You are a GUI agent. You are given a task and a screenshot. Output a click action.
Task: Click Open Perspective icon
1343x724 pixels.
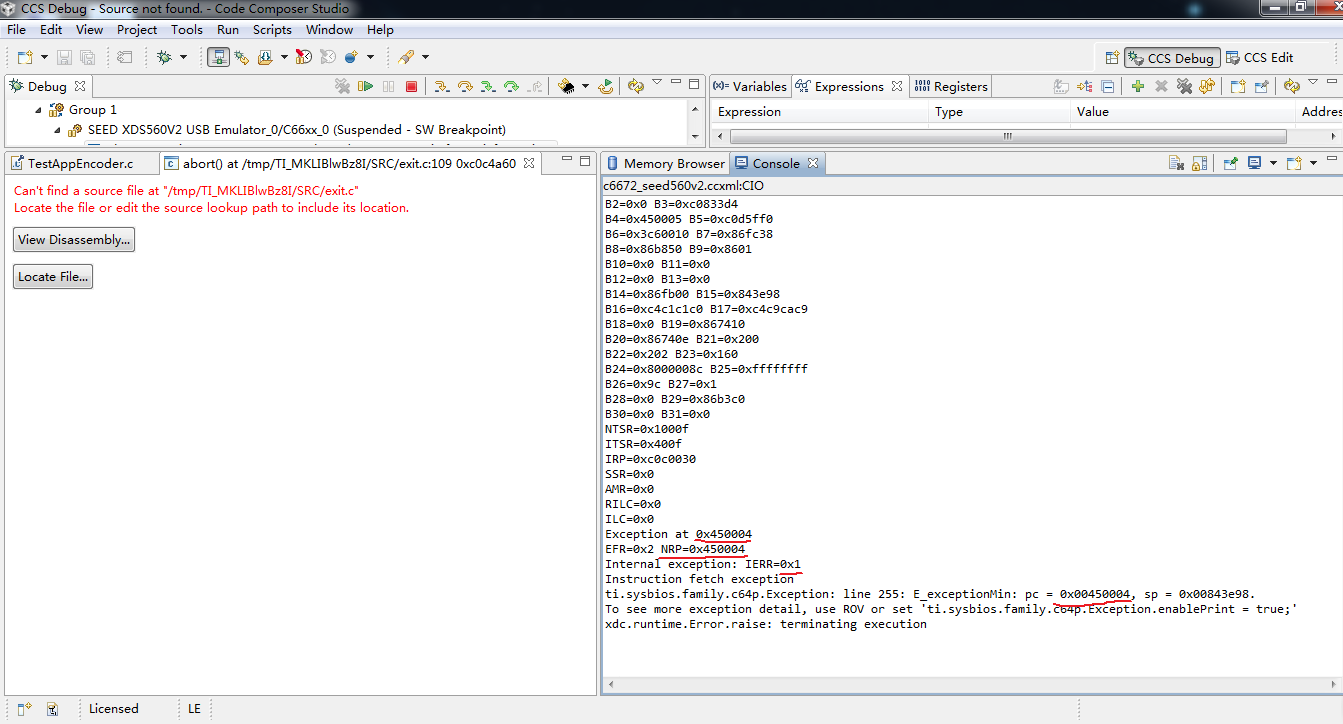pyautogui.click(x=1111, y=58)
